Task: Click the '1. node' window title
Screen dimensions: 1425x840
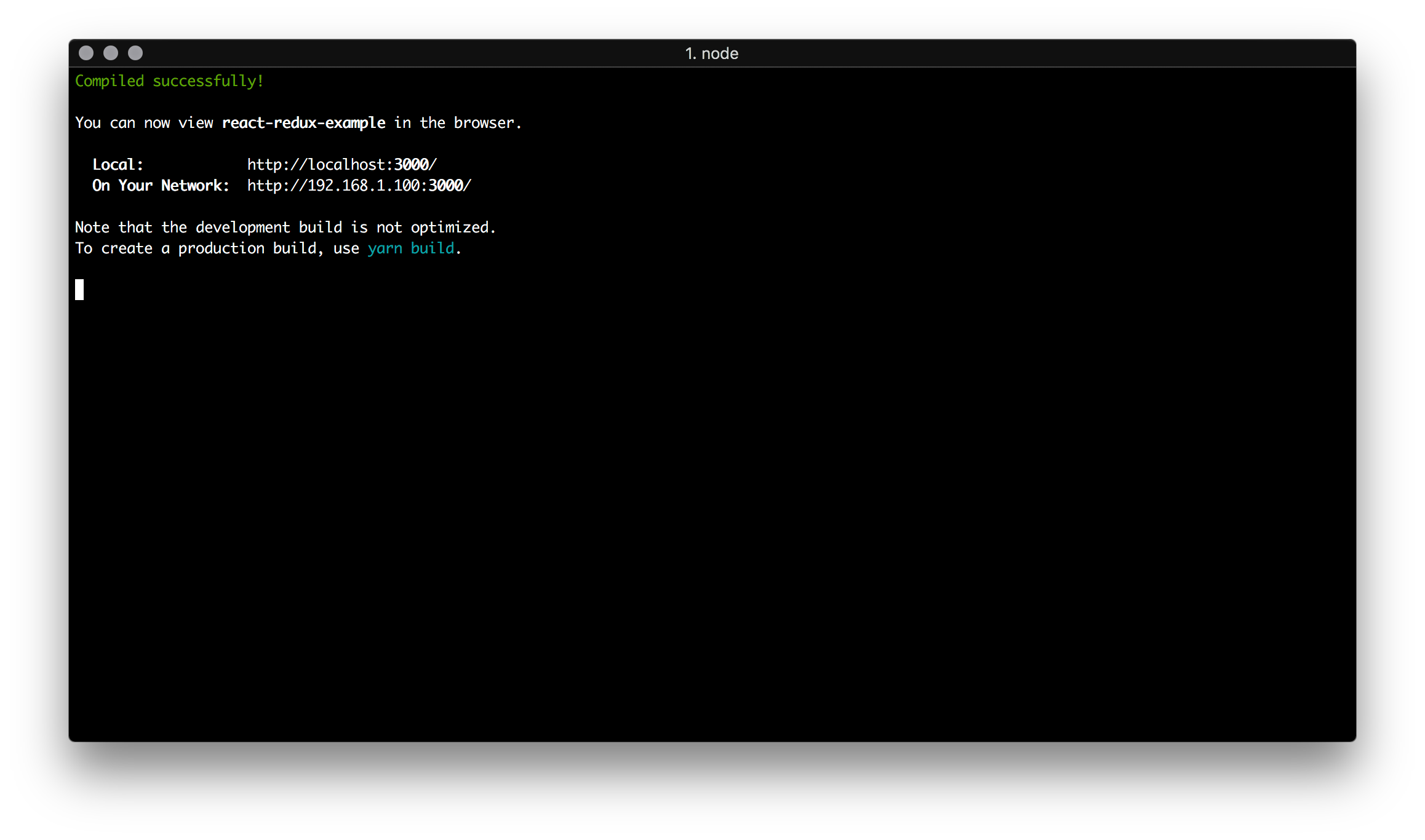Action: [712, 53]
